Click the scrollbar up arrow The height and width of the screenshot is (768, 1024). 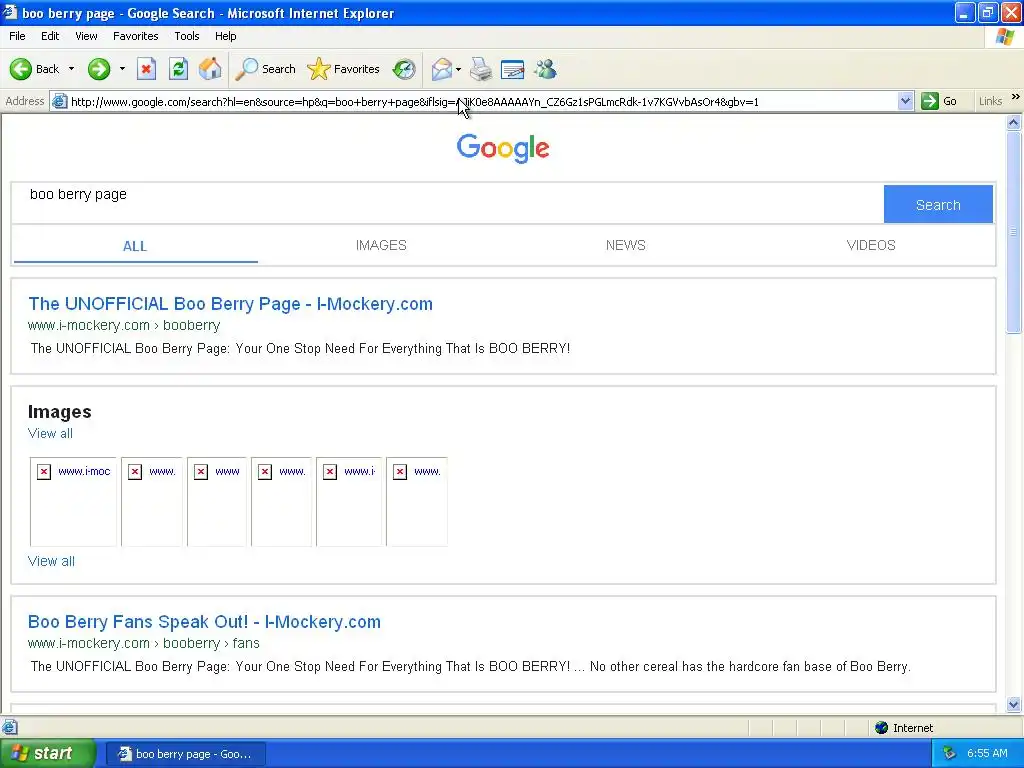pyautogui.click(x=1014, y=122)
